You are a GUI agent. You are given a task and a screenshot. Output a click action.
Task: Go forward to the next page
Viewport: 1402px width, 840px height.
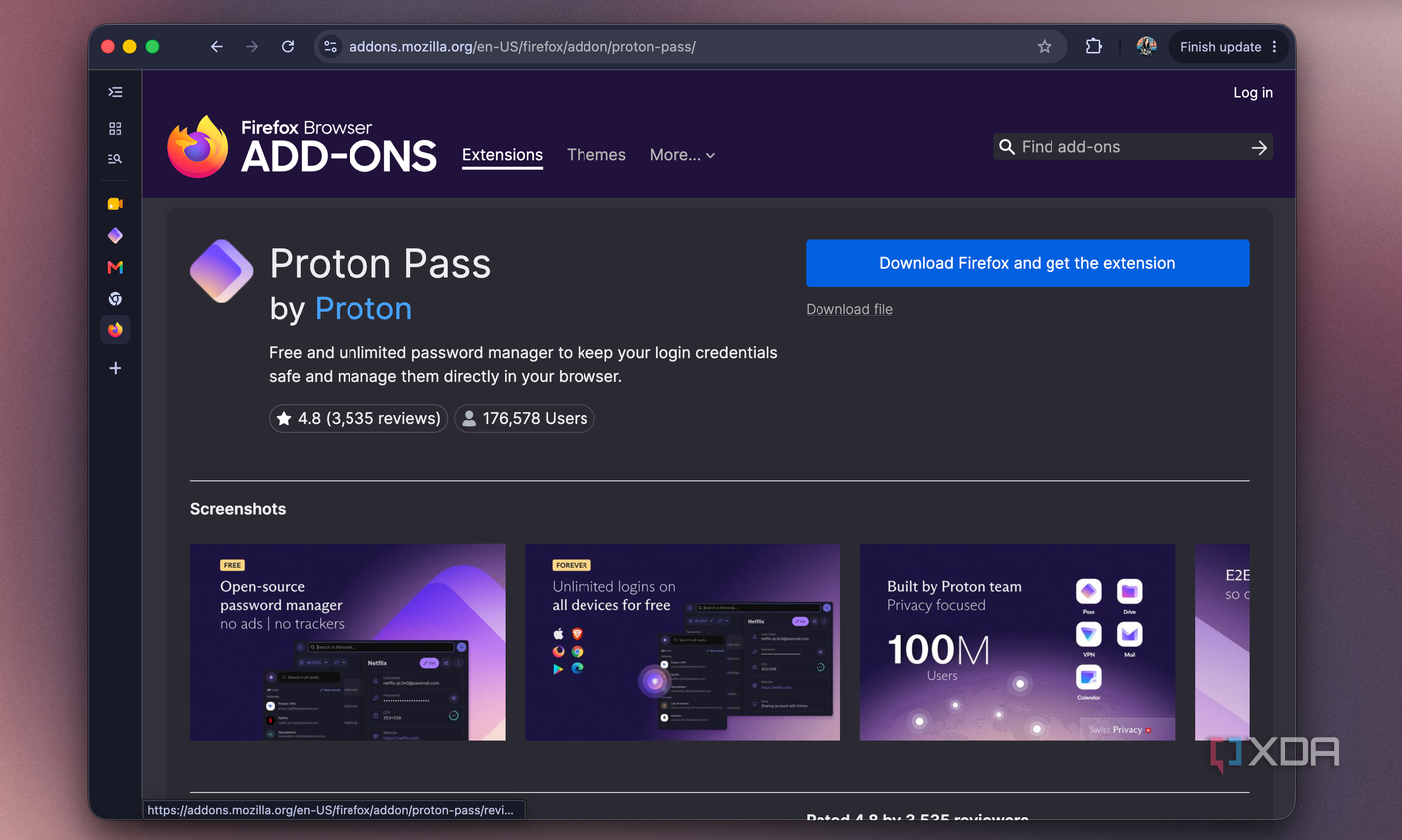coord(252,47)
